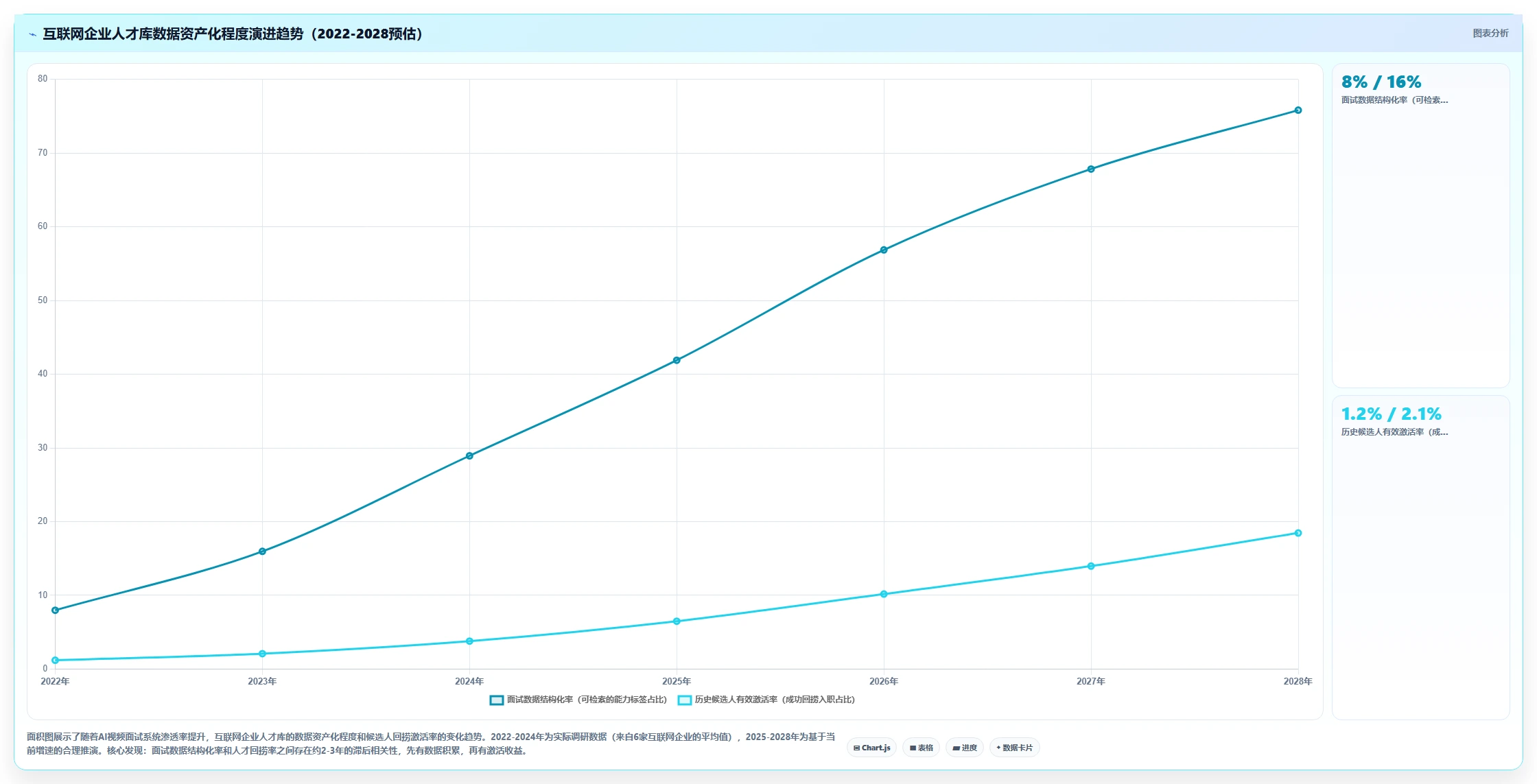Image resolution: width=1537 pixels, height=784 pixels.
Task: Click the 50 y-axis tick label
Action: point(43,300)
